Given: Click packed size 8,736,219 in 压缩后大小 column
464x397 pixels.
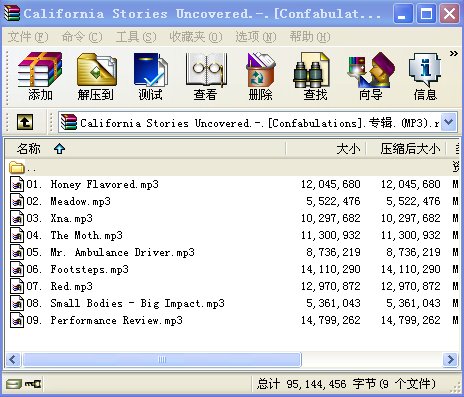Looking at the screenshot, I should (x=413, y=252).
